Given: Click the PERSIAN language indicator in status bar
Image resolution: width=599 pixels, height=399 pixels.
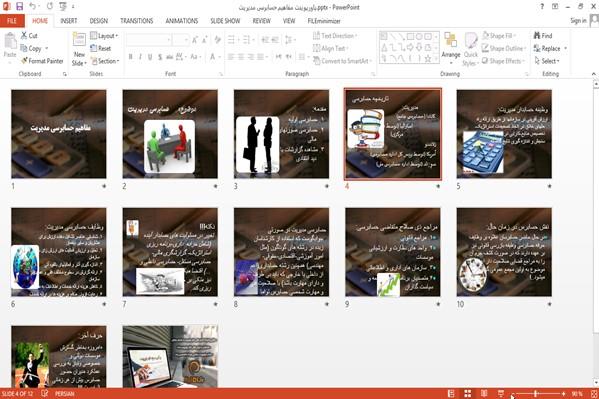Looking at the screenshot, I should [x=65, y=394].
